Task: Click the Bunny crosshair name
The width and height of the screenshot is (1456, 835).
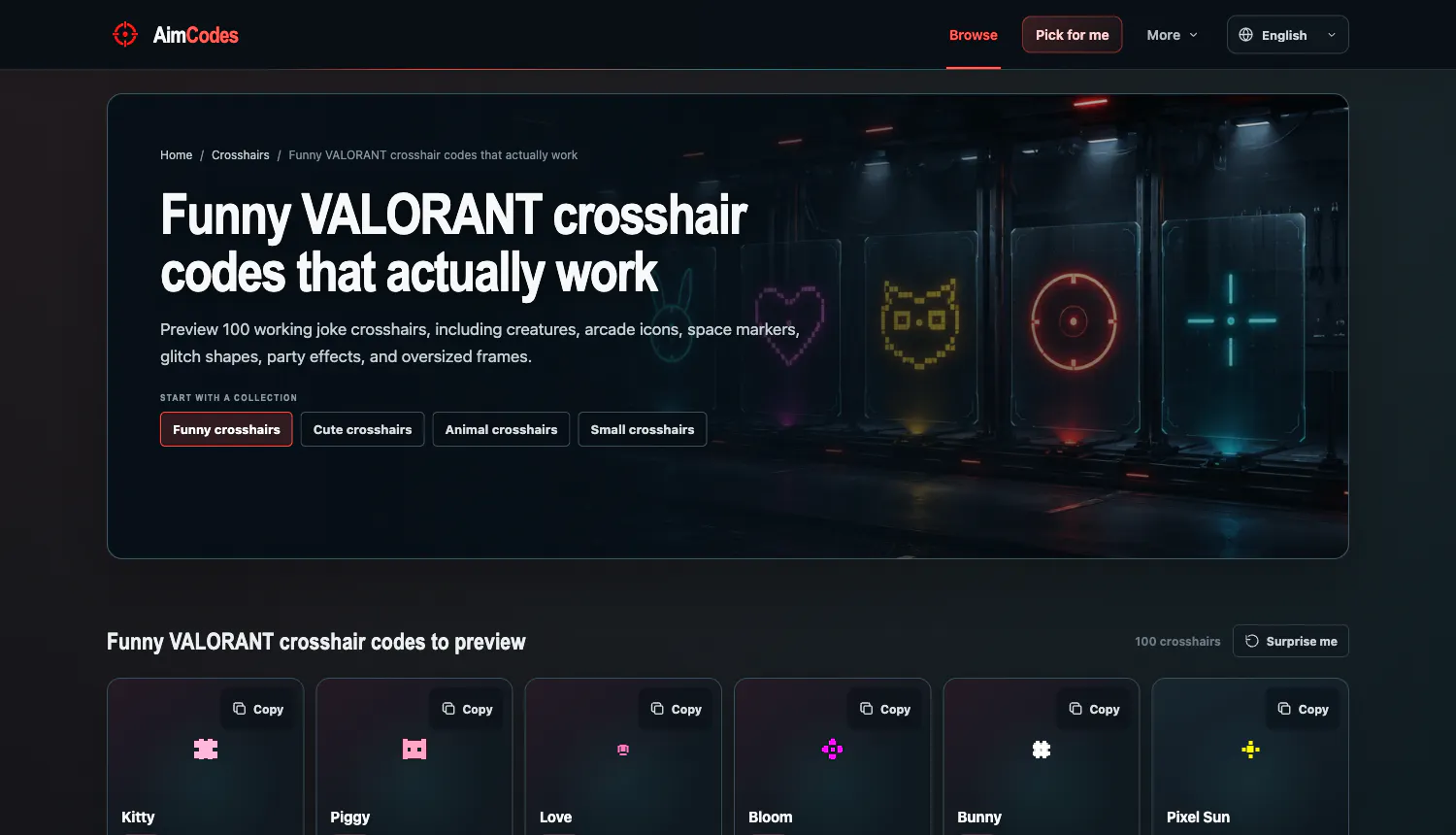Action: pos(979,818)
